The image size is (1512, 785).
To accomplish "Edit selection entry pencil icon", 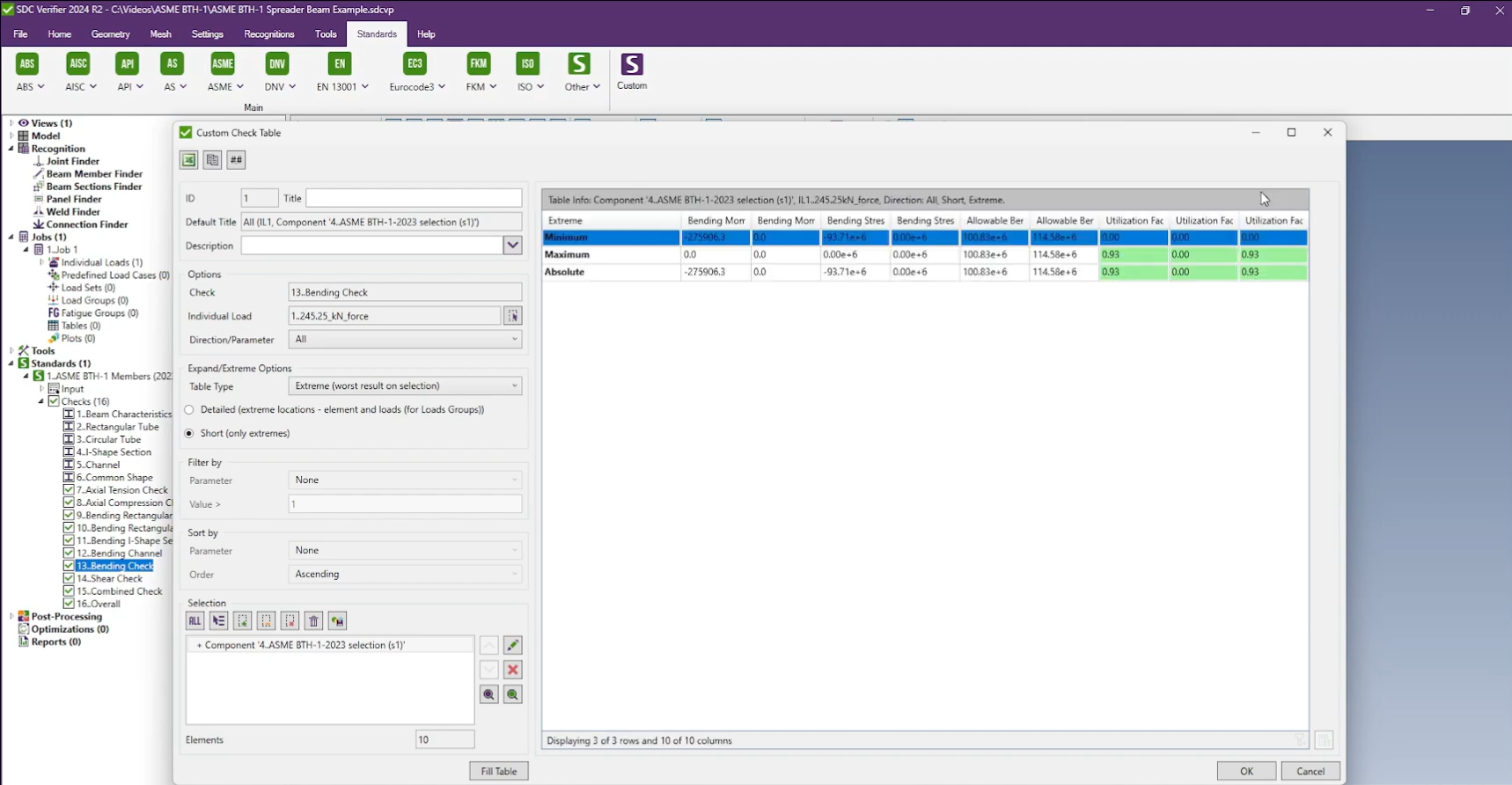I will pos(513,645).
